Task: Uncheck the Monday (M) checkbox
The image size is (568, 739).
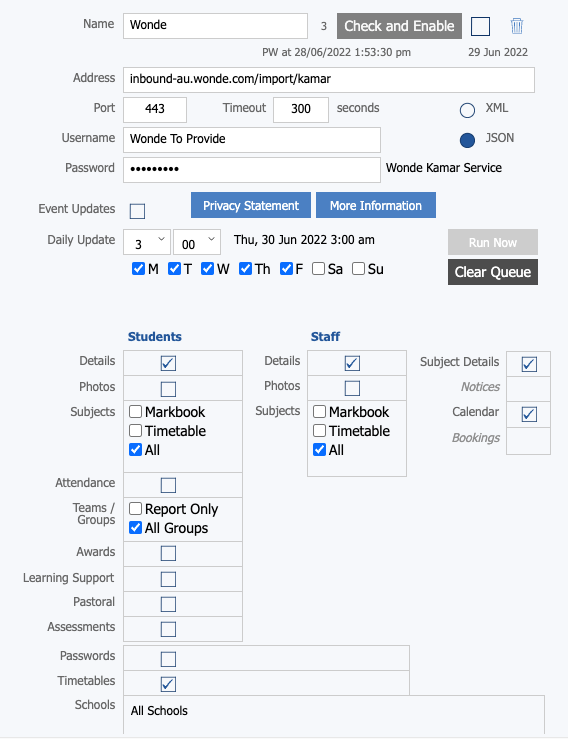Action: (138, 269)
